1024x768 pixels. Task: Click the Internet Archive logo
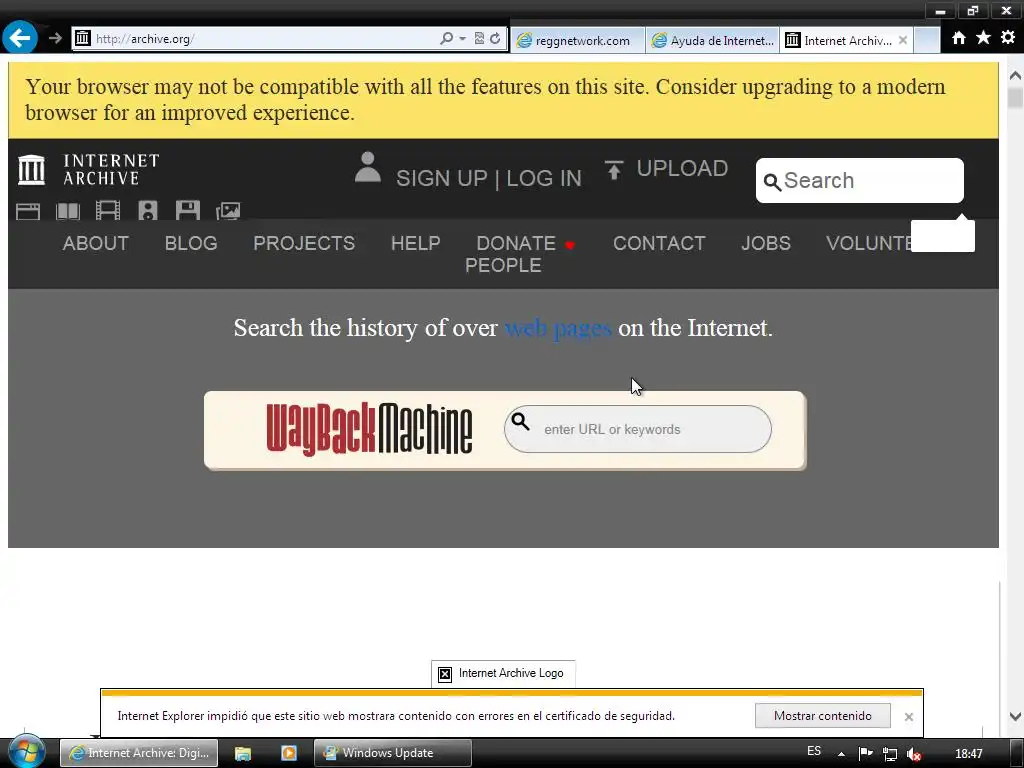tap(88, 170)
